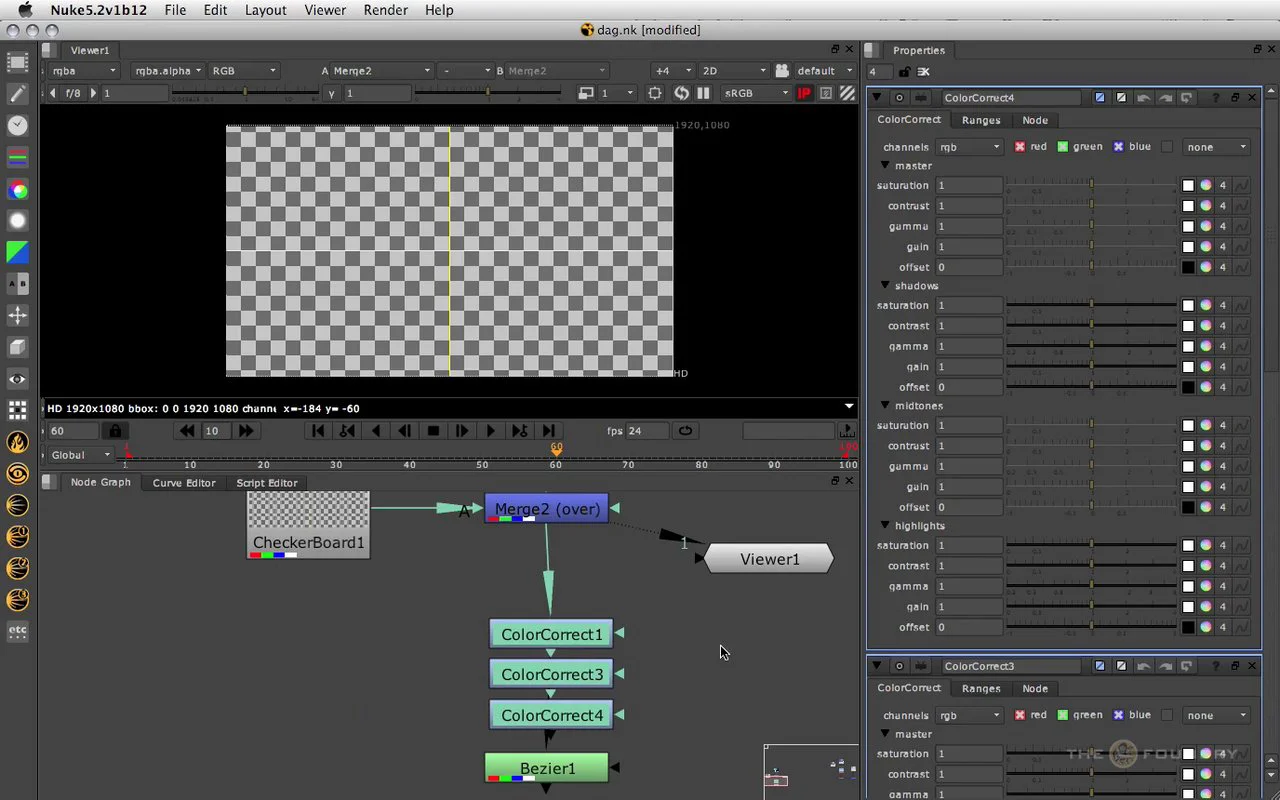Open the Time nodes clock icon
Image resolution: width=1280 pixels, height=800 pixels.
pyautogui.click(x=18, y=126)
